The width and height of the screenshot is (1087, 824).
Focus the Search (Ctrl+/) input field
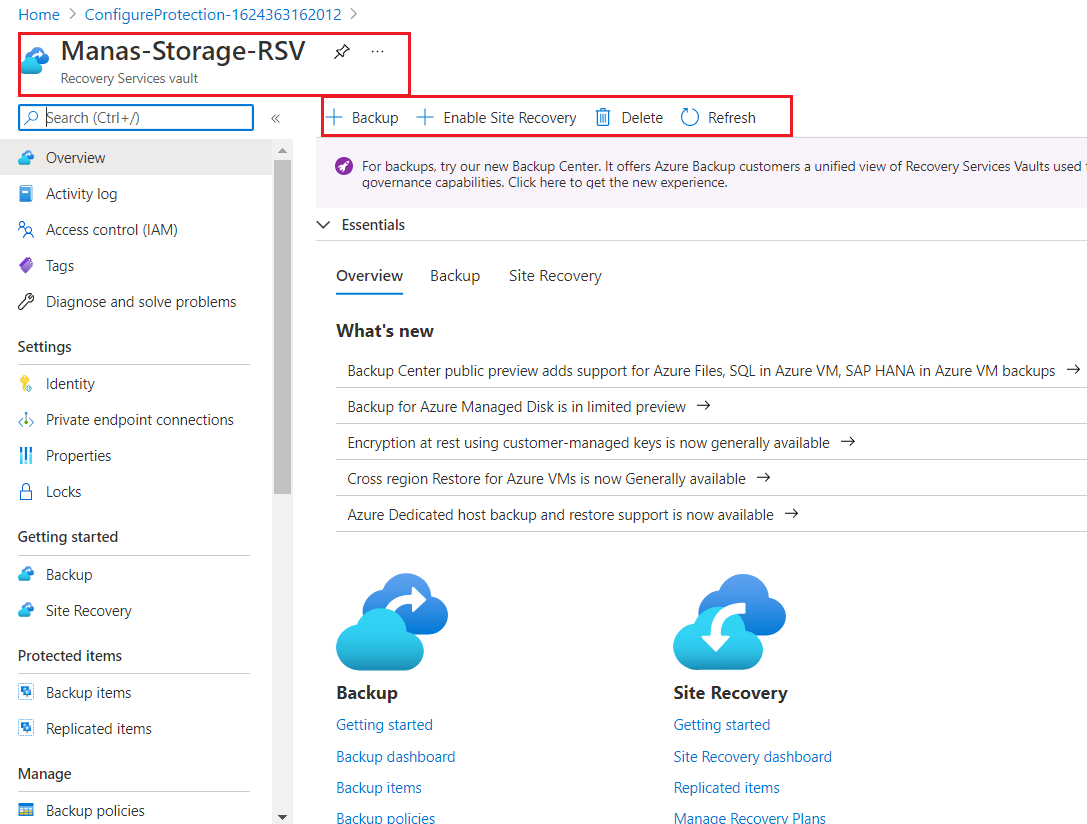pos(136,118)
